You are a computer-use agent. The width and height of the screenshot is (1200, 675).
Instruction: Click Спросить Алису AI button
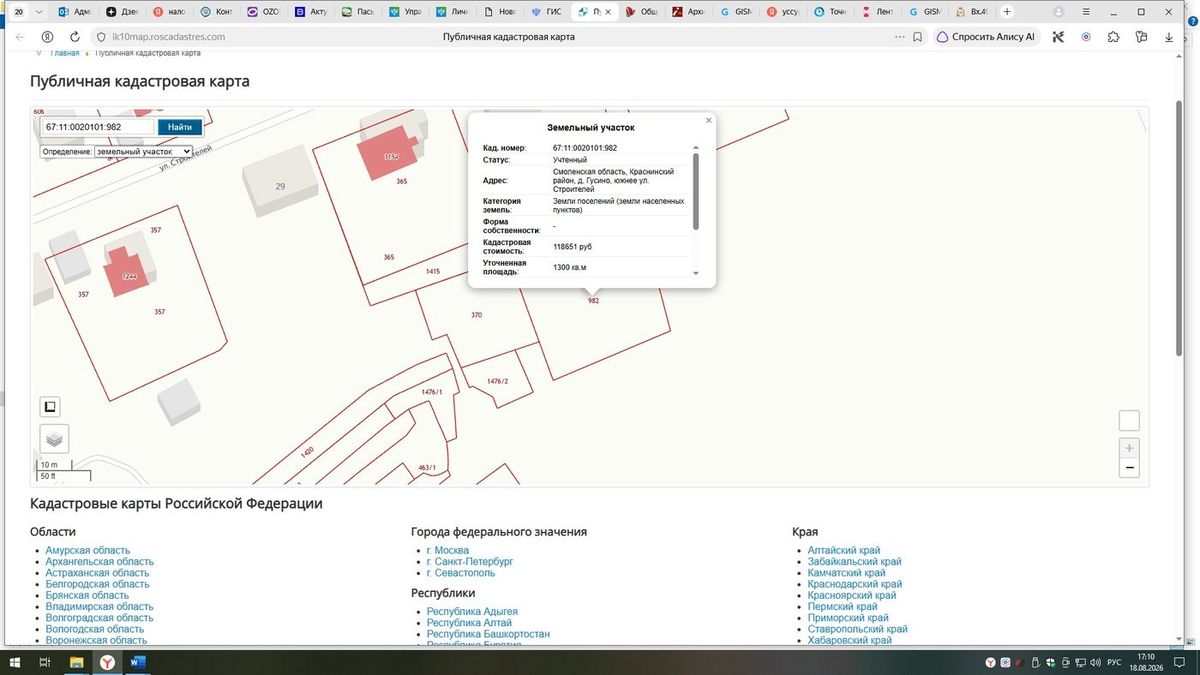(987, 37)
